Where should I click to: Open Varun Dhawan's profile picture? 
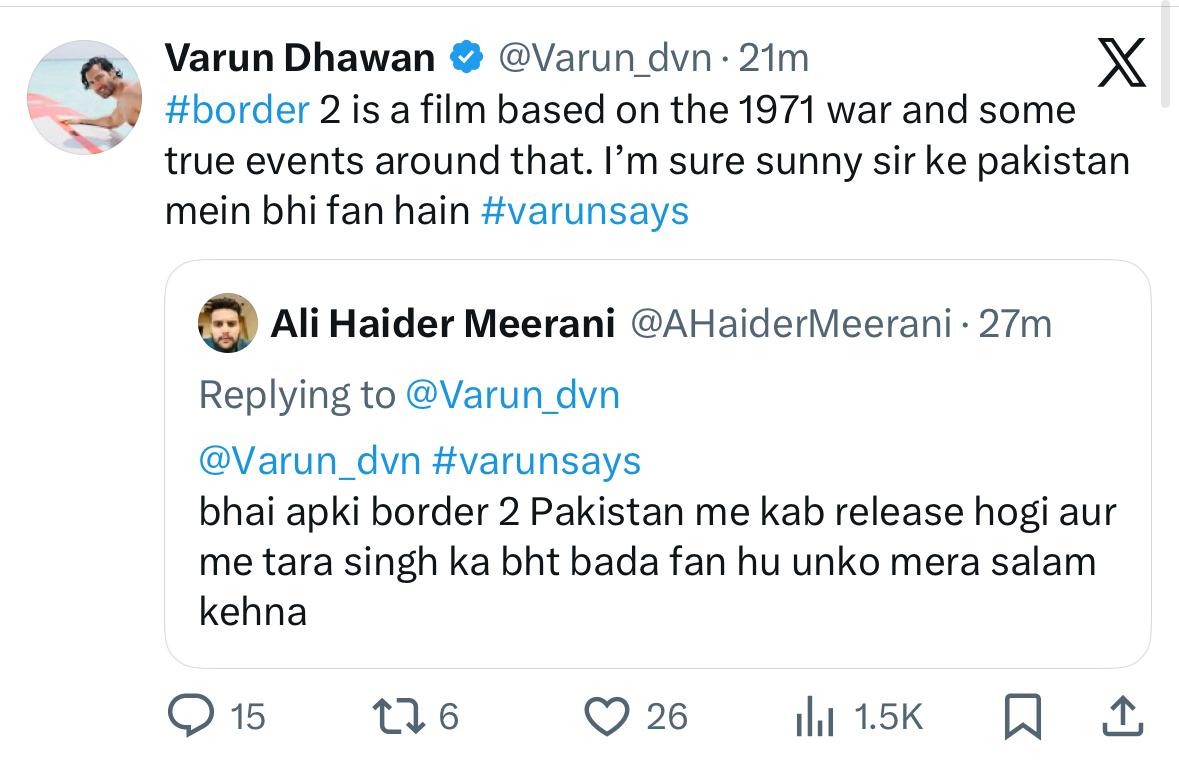tap(84, 97)
